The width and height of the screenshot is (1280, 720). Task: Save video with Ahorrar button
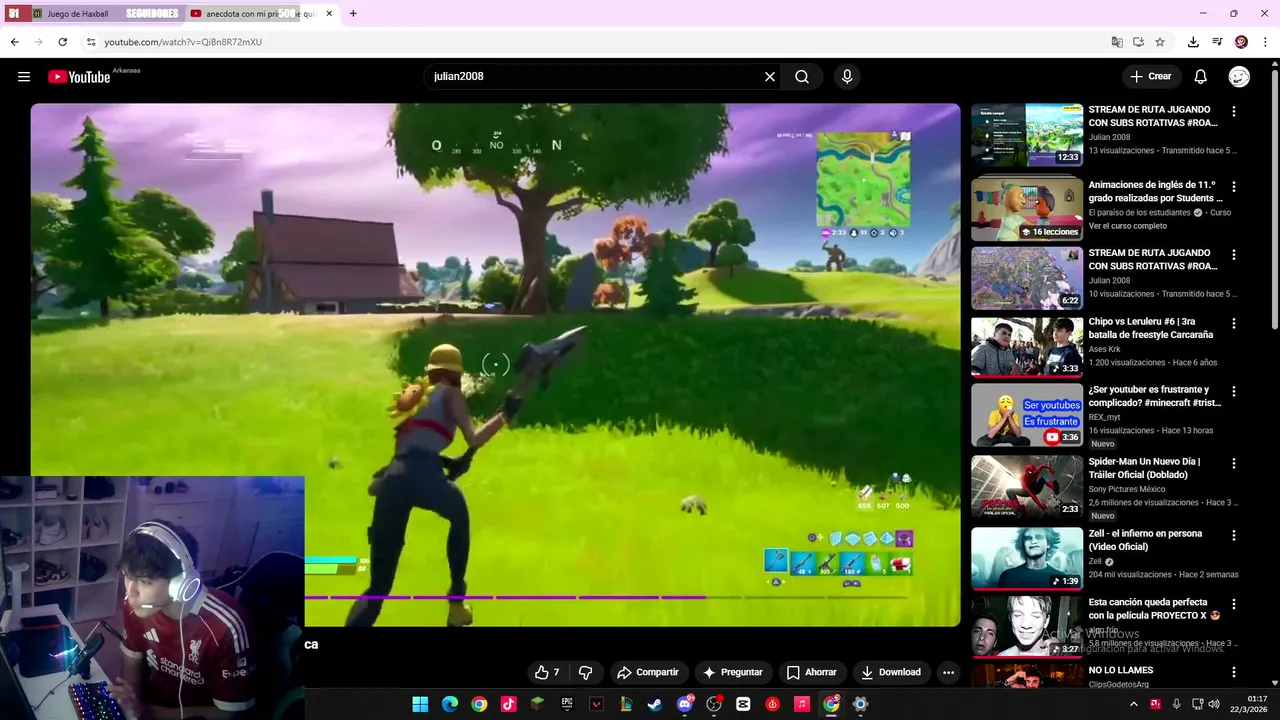pyautogui.click(x=811, y=672)
